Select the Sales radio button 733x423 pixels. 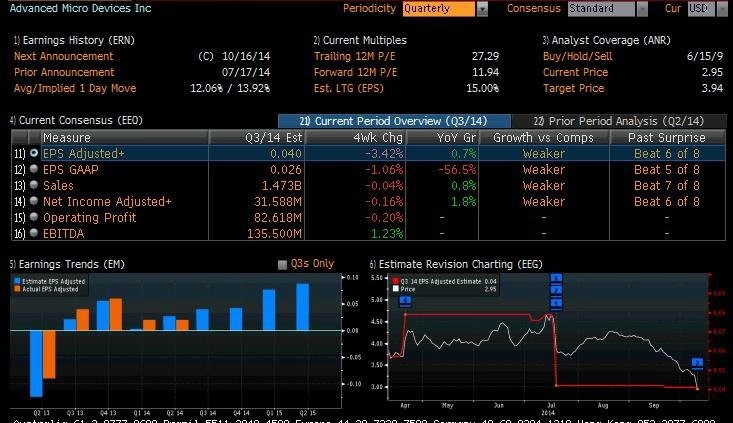34,185
